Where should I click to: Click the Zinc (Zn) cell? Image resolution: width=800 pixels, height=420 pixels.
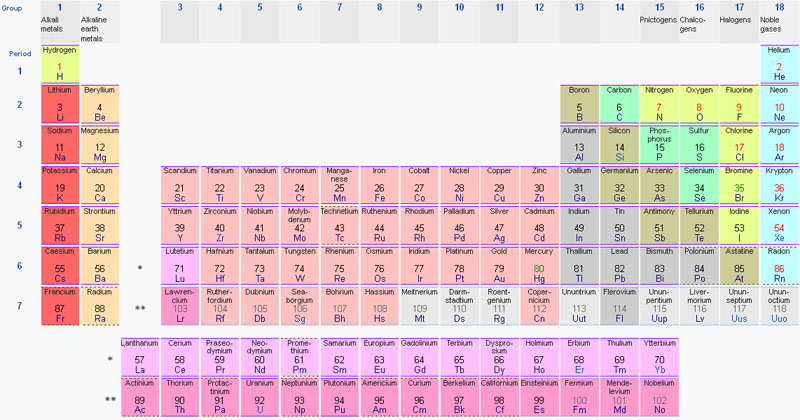point(539,185)
